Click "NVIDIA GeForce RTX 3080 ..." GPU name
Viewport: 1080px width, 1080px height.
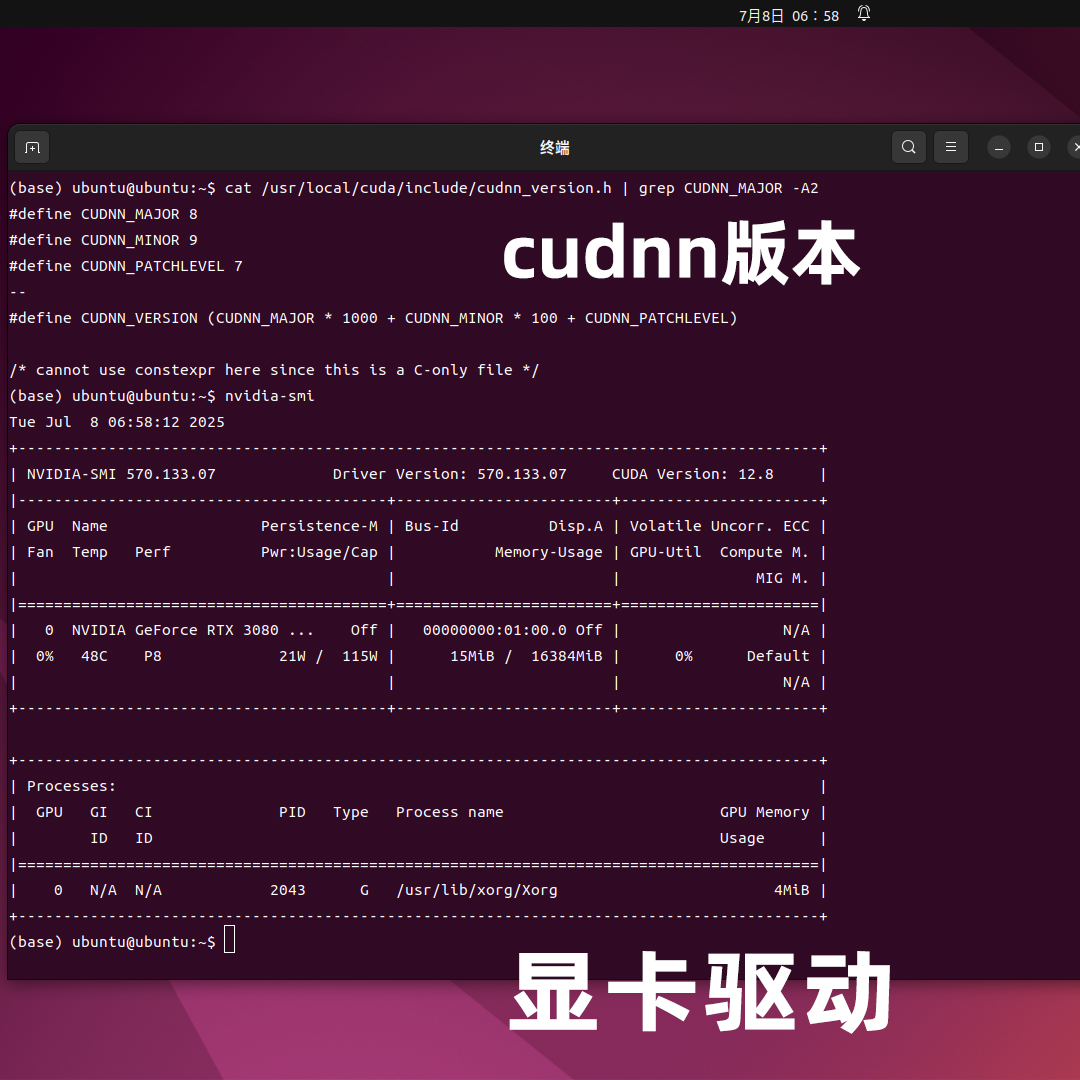[193, 630]
